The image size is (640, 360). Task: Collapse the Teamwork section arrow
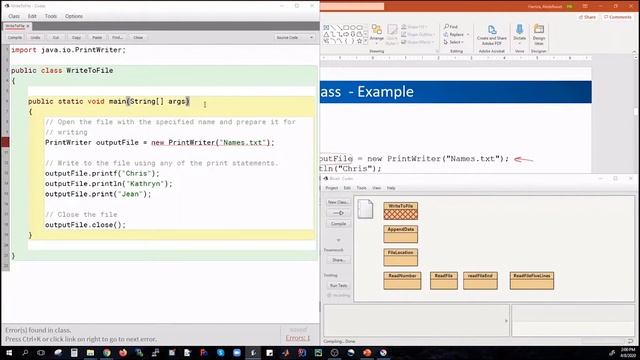(338, 240)
